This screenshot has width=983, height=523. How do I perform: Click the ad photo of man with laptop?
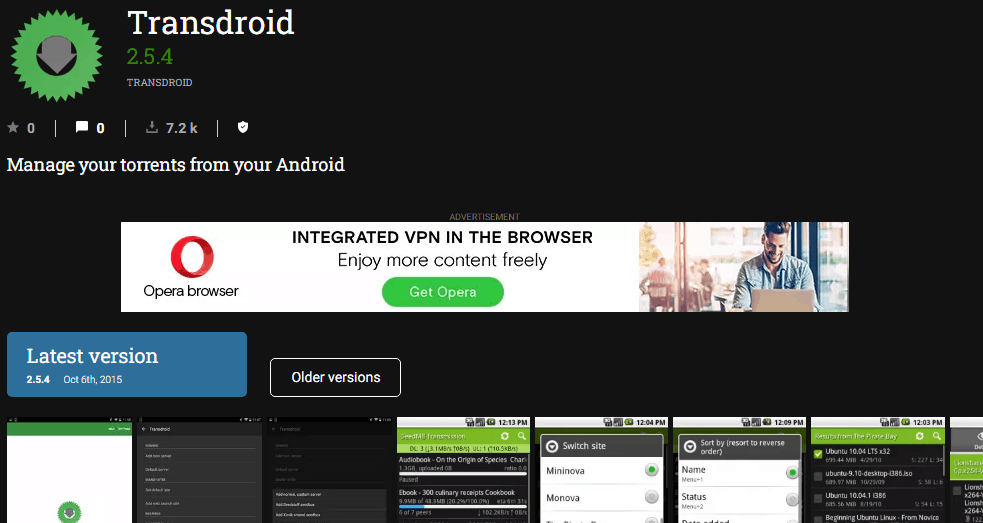744,267
